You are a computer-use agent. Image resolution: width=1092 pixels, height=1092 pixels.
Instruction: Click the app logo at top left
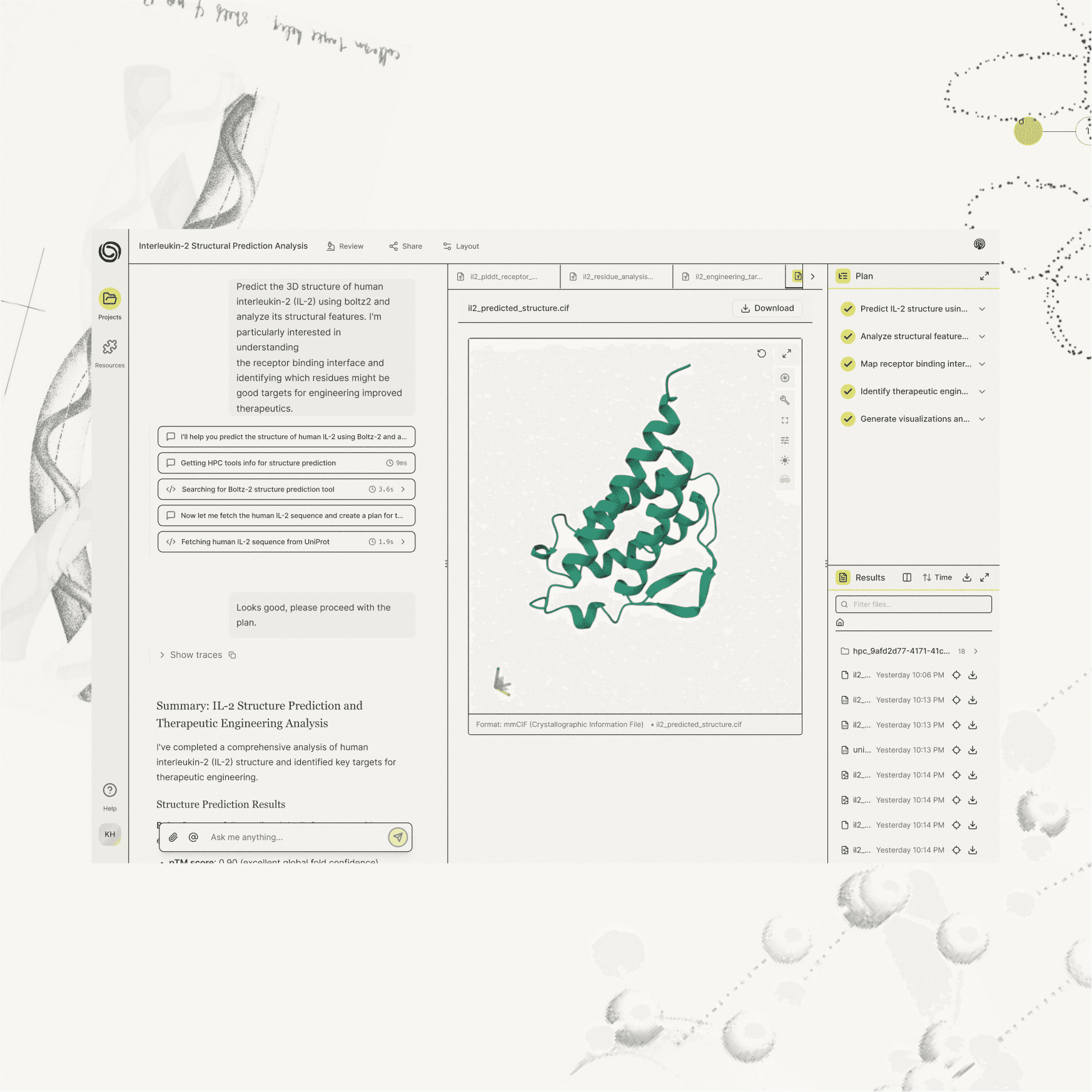coord(109,251)
